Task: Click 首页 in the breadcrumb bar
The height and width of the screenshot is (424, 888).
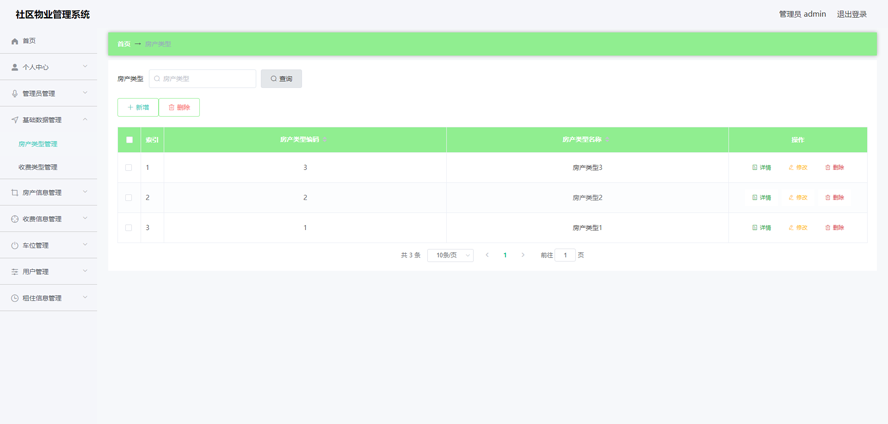Action: click(123, 44)
